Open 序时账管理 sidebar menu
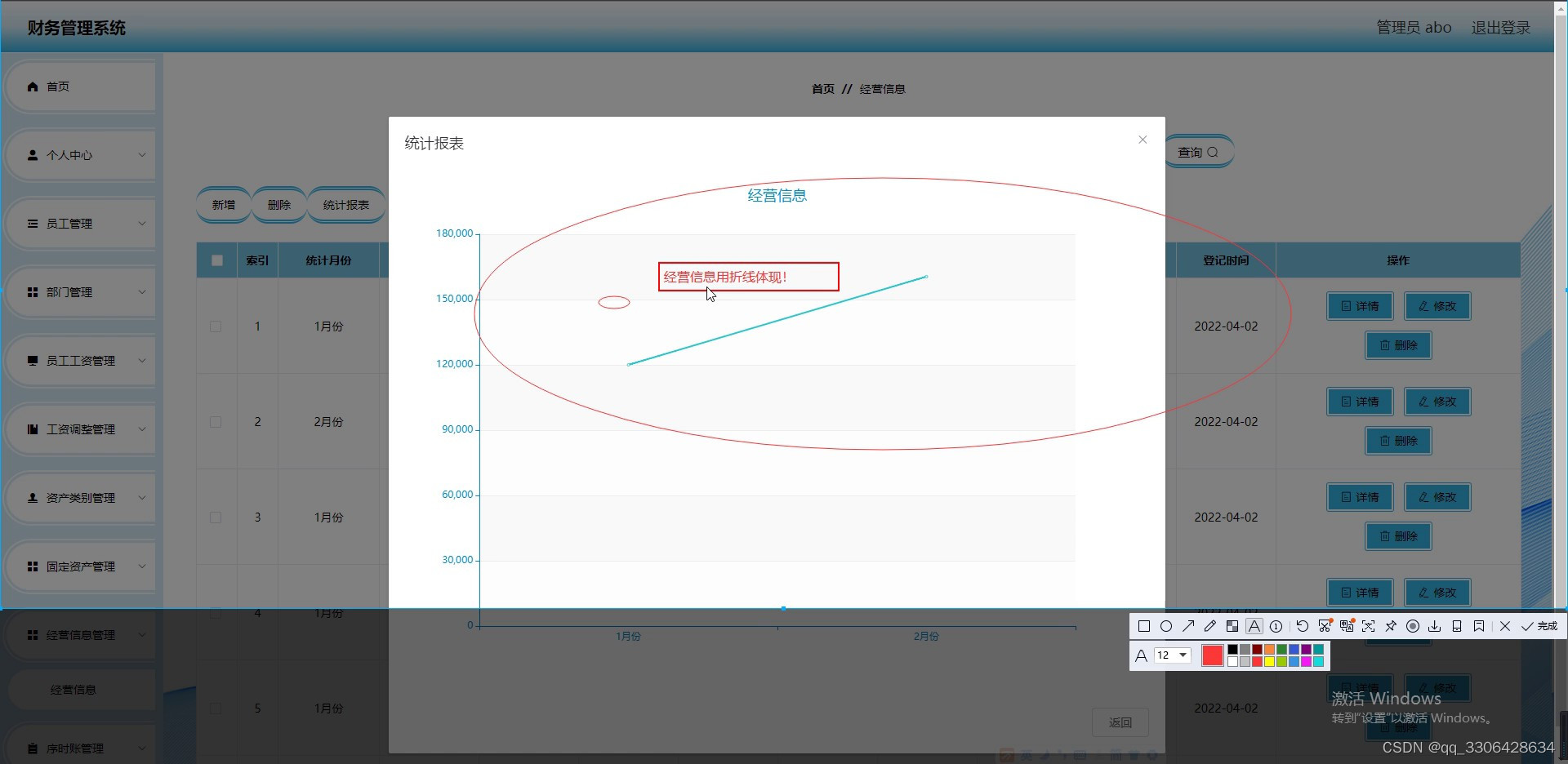 (80, 748)
